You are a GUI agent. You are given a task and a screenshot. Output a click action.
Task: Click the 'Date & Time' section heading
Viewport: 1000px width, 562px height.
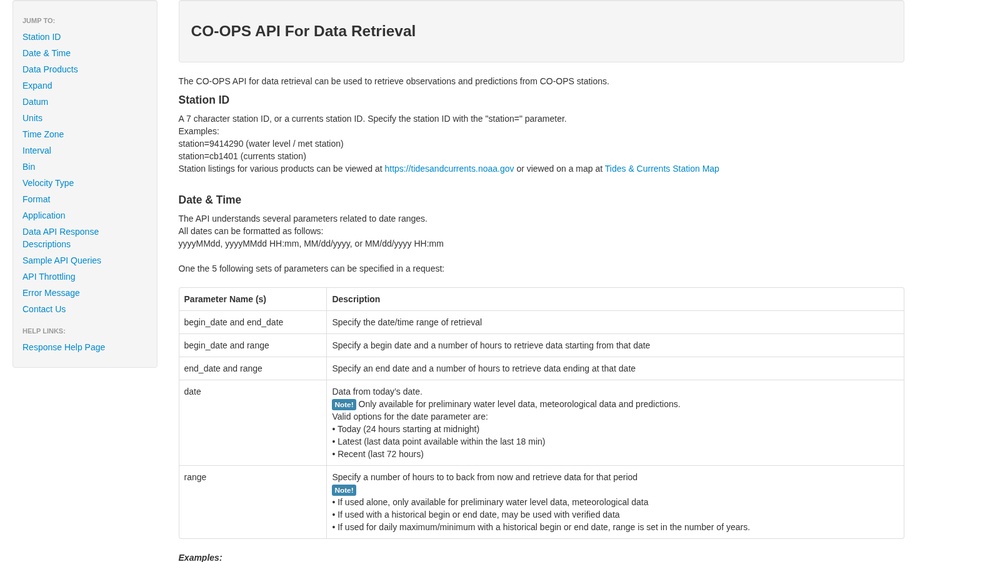click(209, 200)
